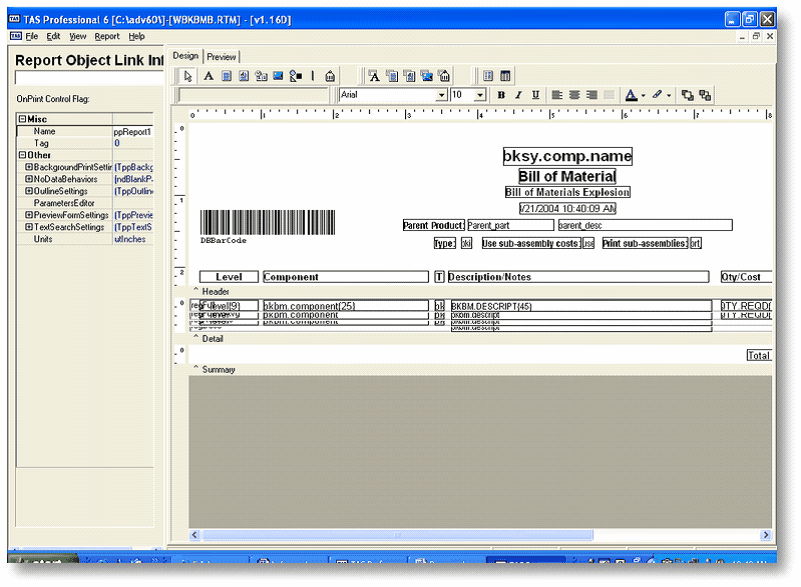
Task: Click the Units property value utInches
Action: [x=133, y=239]
